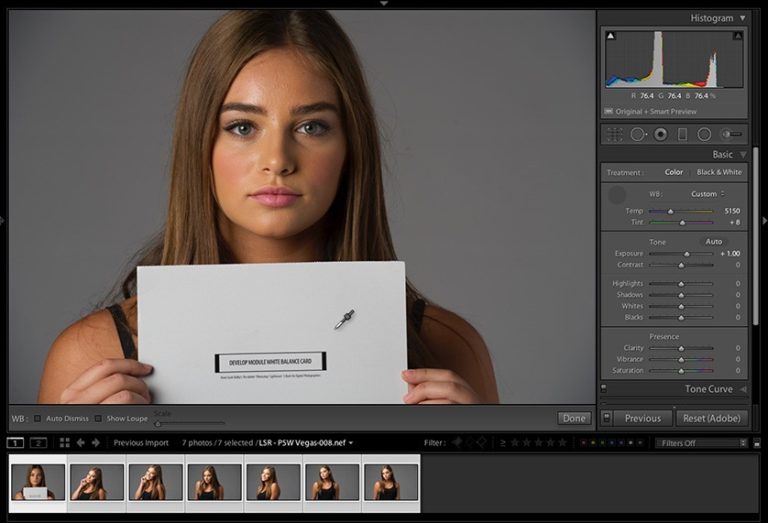Select the Spot Removal tool
This screenshot has width=768, height=523.
[638, 134]
